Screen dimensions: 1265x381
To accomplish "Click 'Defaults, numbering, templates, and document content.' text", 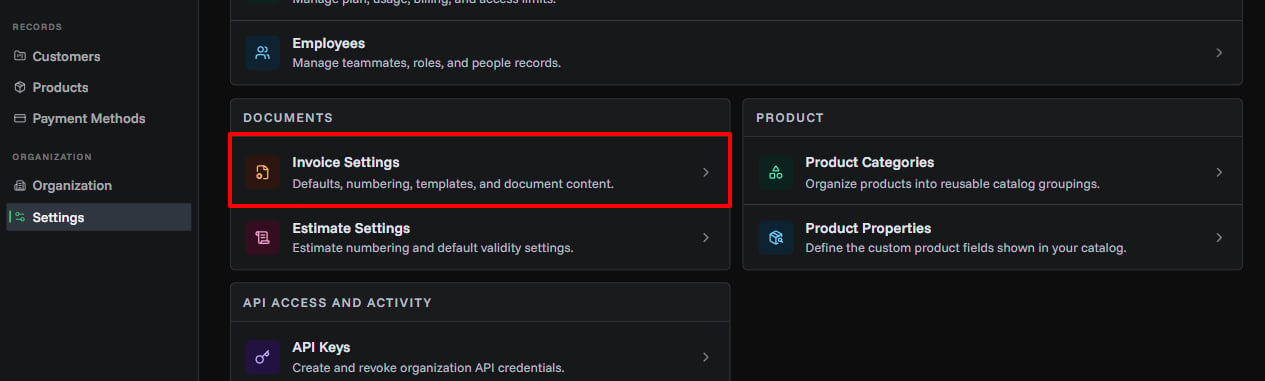I will click(453, 184).
